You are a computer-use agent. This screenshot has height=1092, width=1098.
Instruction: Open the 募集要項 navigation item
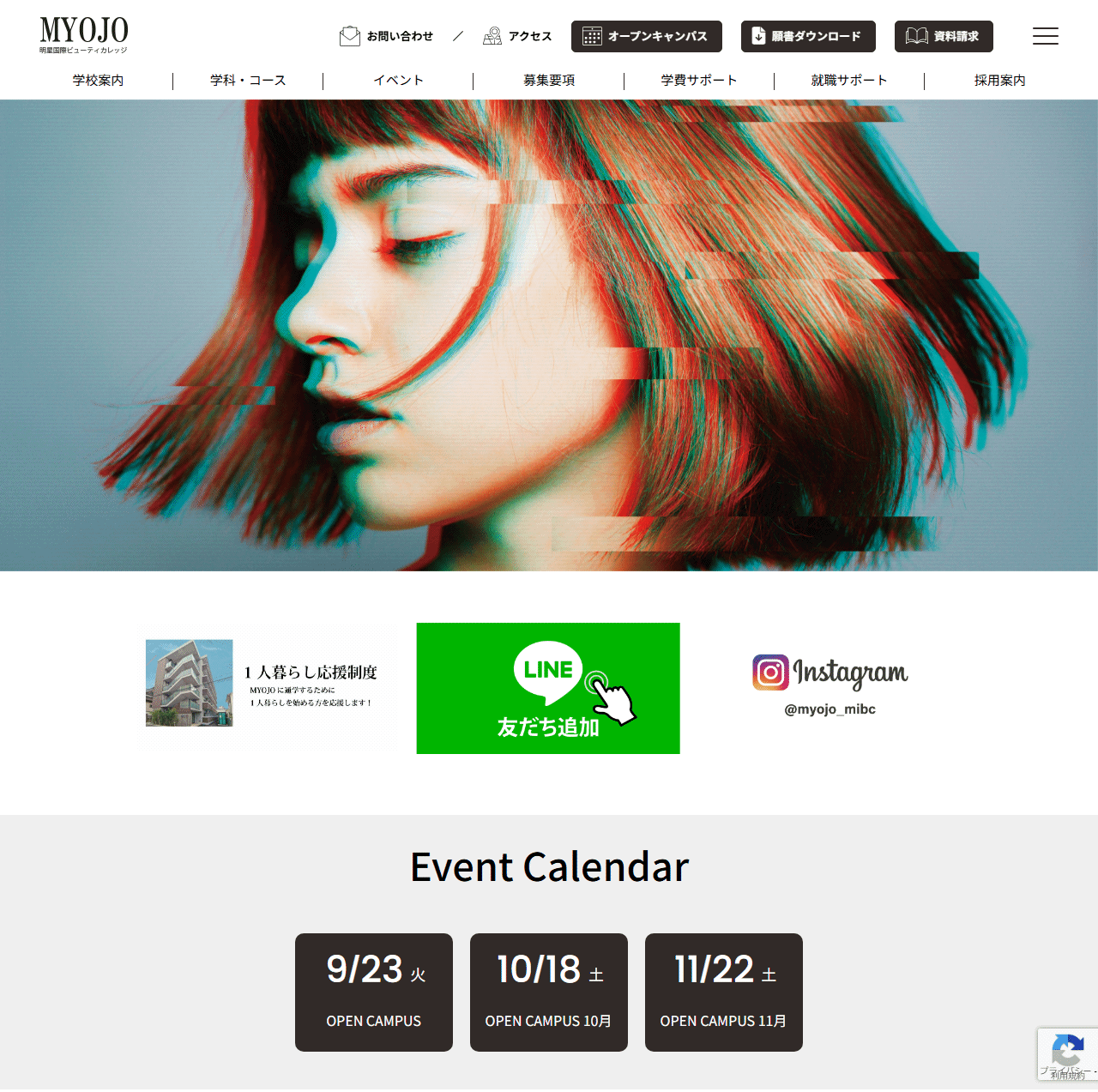pos(549,81)
